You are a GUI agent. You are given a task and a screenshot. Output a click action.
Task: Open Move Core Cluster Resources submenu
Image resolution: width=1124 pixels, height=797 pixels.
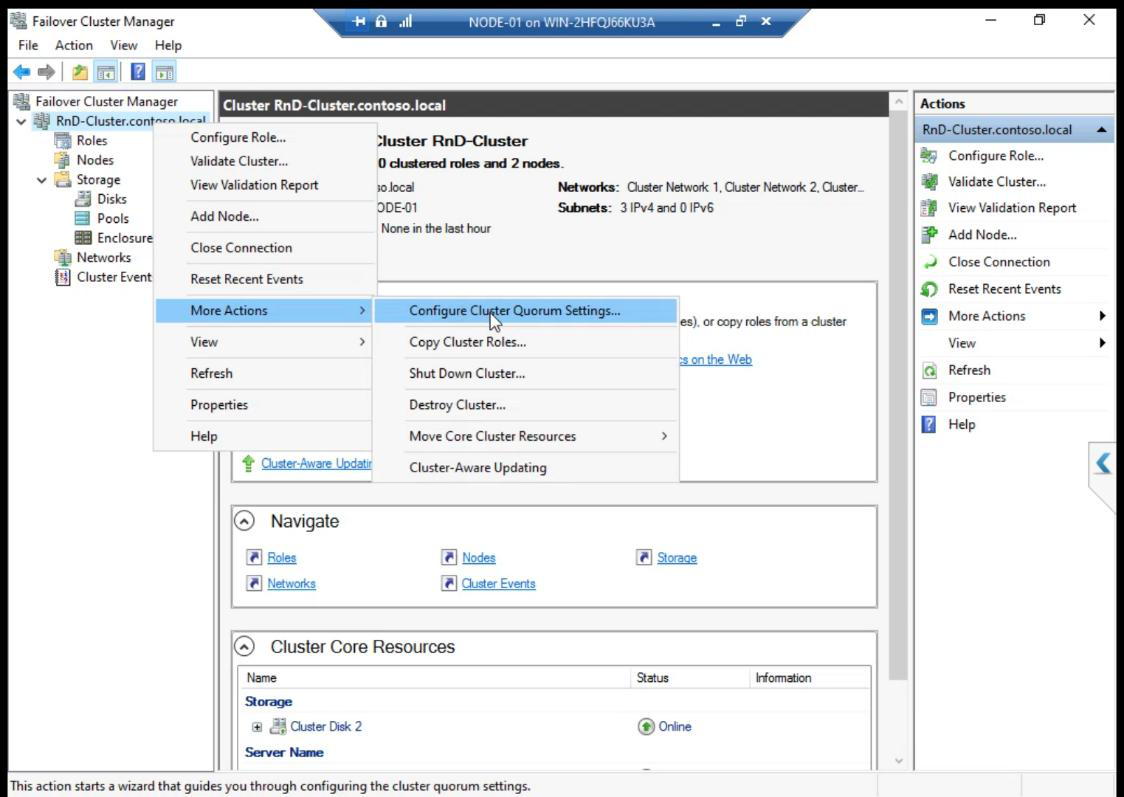click(526, 436)
